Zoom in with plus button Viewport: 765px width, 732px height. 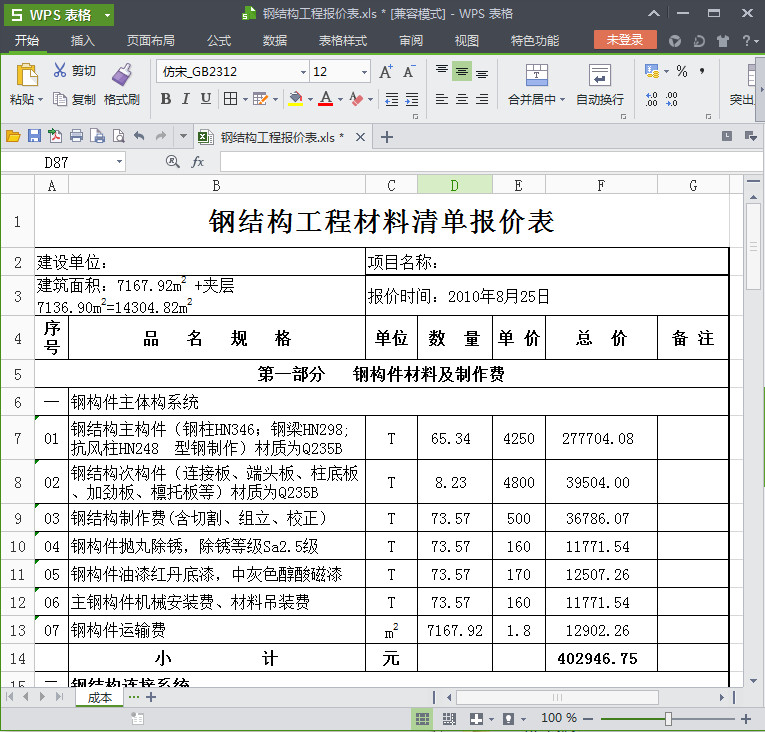tap(745, 719)
